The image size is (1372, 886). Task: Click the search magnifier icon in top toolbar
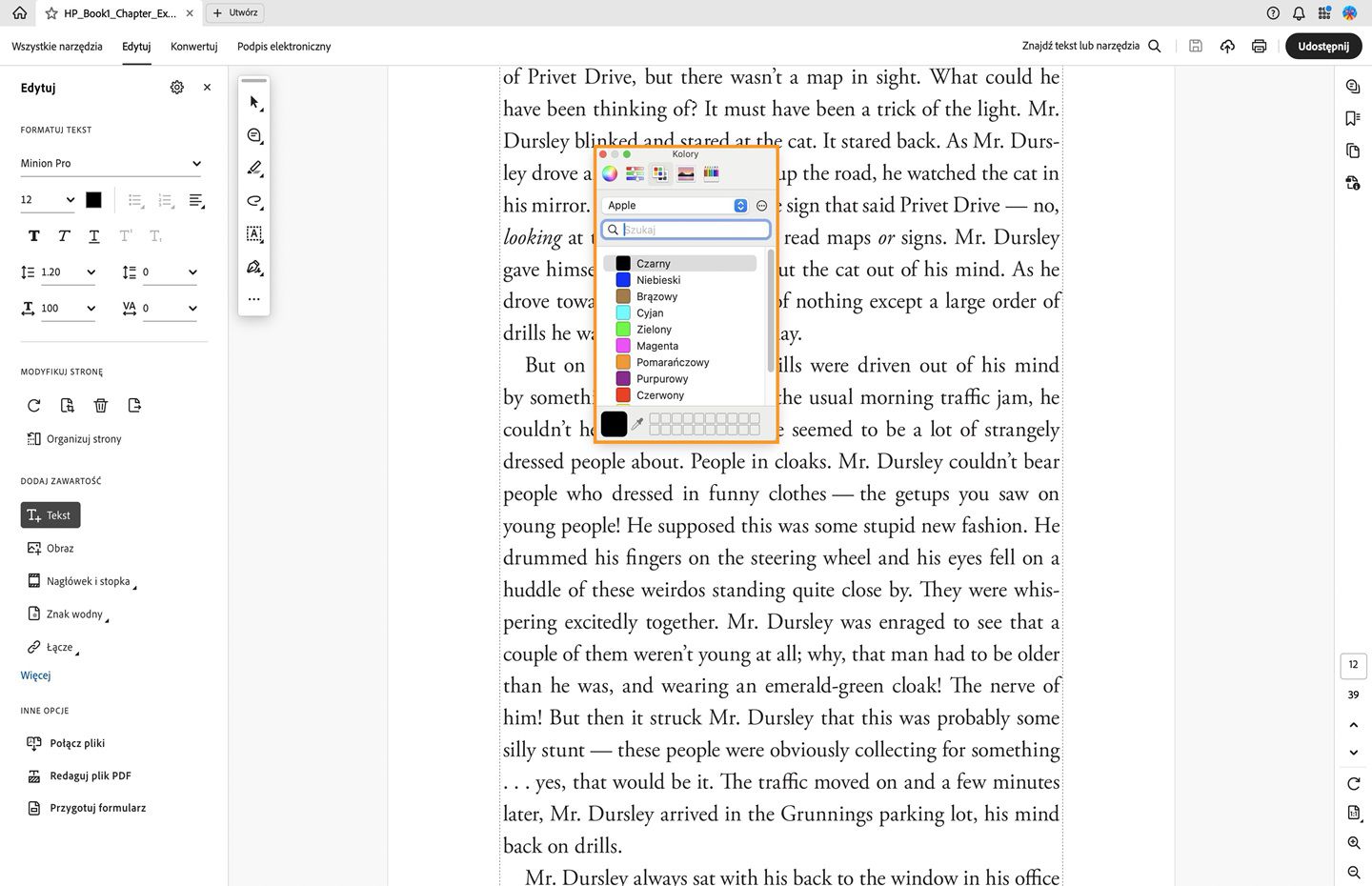click(x=1155, y=46)
